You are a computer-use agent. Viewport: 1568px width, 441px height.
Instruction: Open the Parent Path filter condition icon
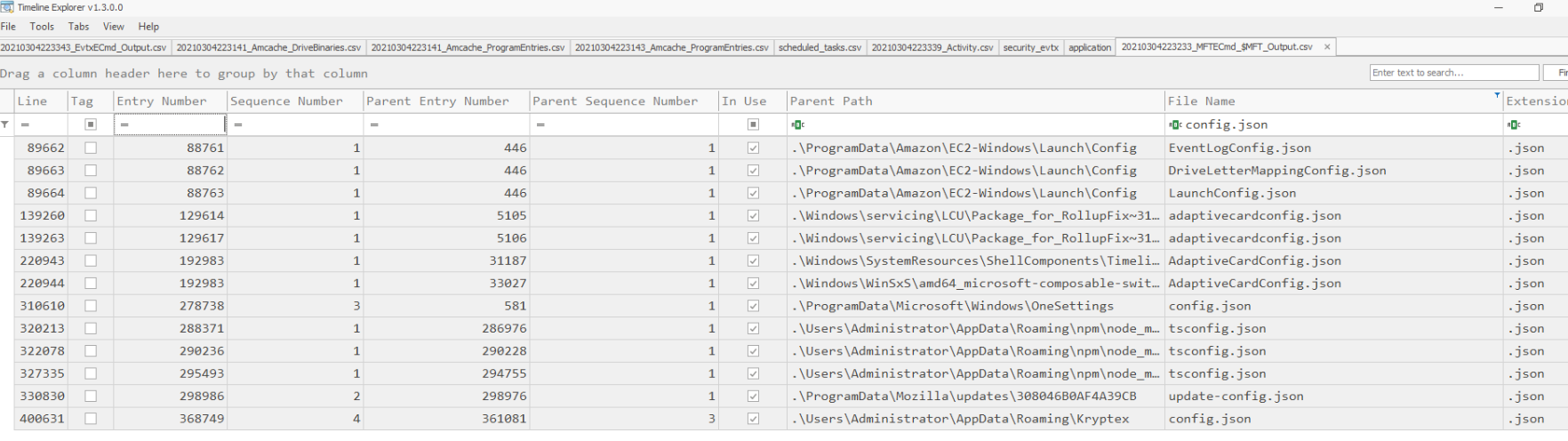click(x=797, y=124)
